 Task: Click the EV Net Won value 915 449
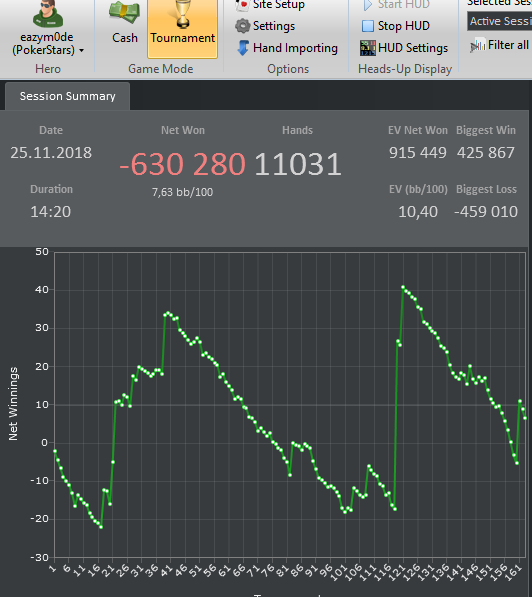click(x=418, y=153)
